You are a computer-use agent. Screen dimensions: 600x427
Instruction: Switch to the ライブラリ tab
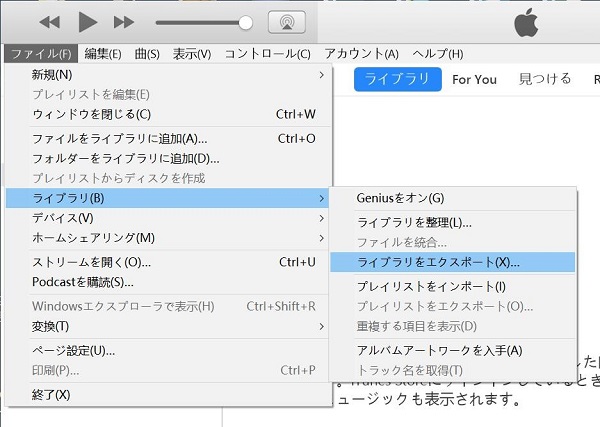tap(398, 79)
